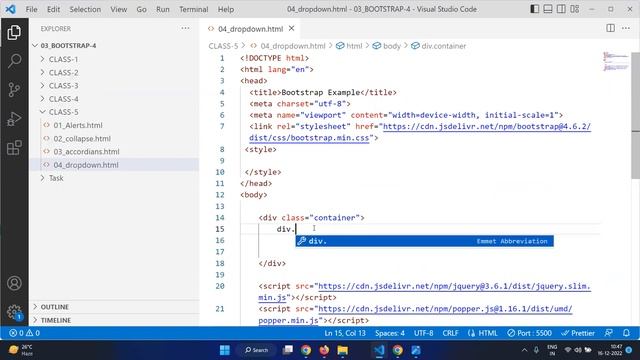Open editor more actions ellipsis

626,28
